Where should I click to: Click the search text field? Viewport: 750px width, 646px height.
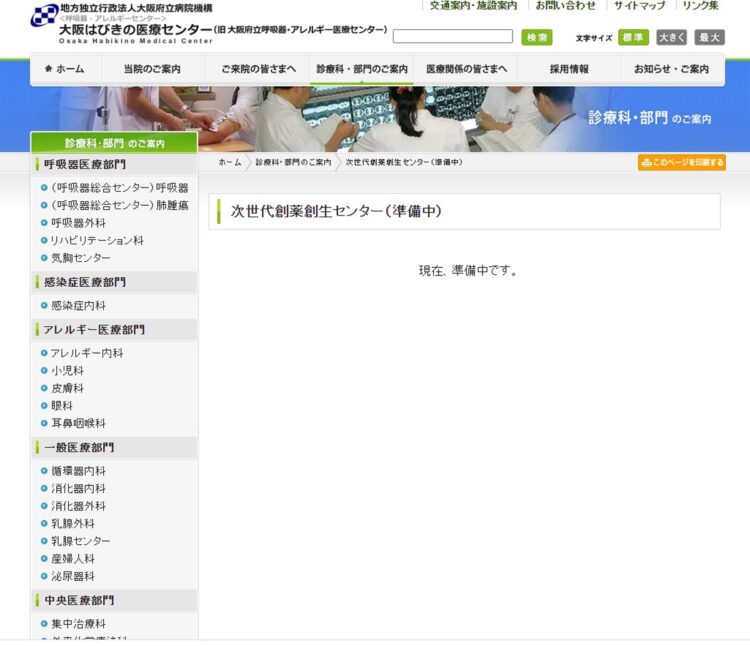(x=452, y=36)
